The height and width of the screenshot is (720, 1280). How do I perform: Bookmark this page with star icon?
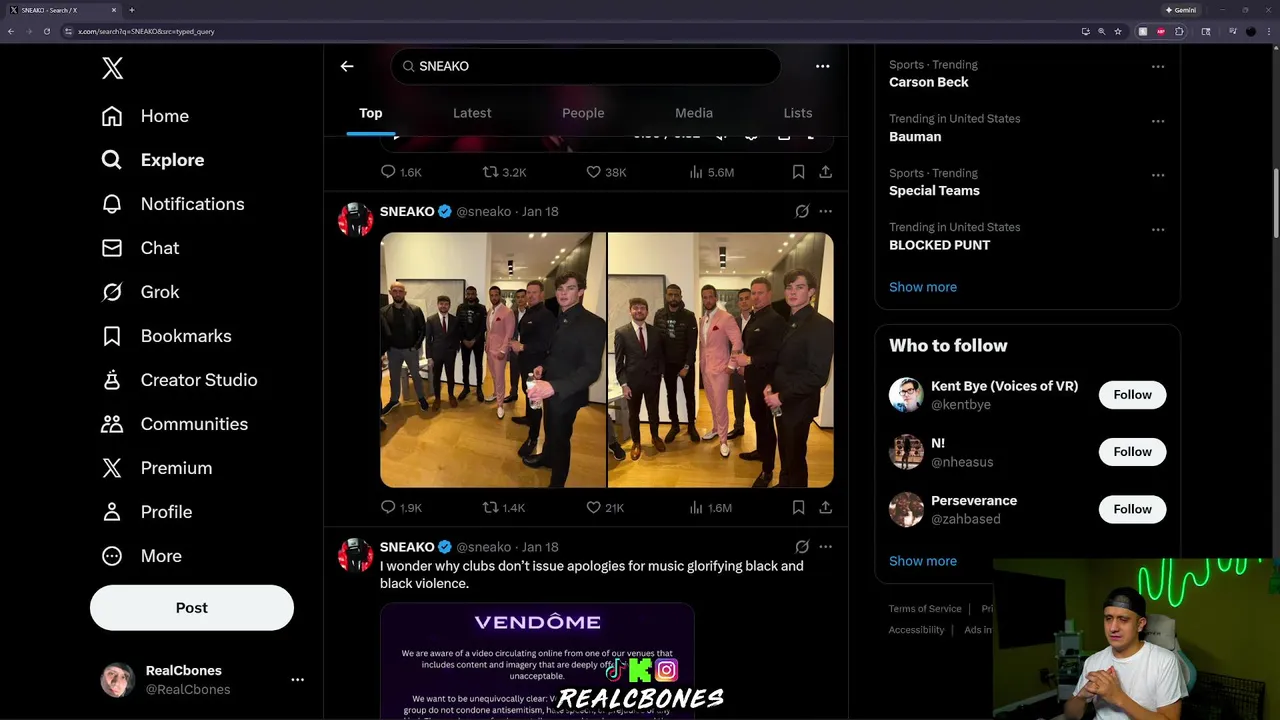click(1118, 31)
